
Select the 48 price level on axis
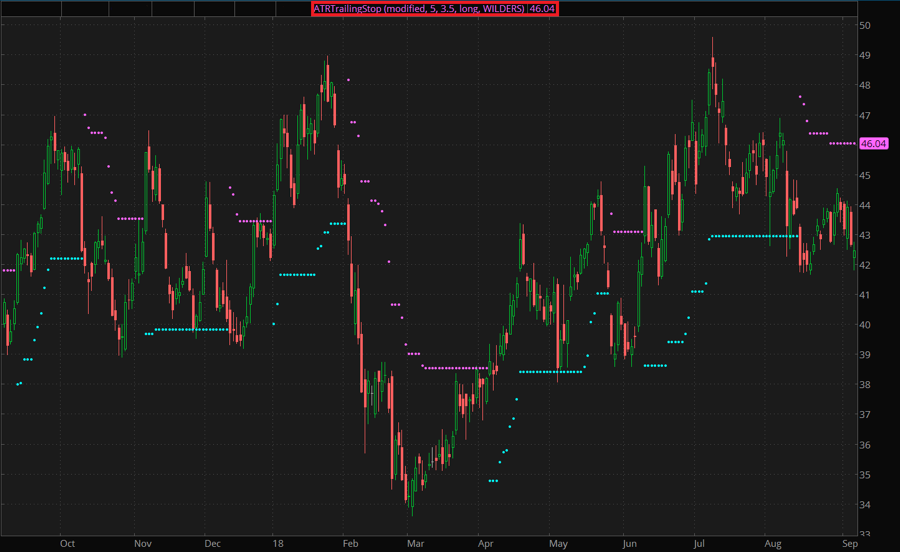[x=865, y=85]
